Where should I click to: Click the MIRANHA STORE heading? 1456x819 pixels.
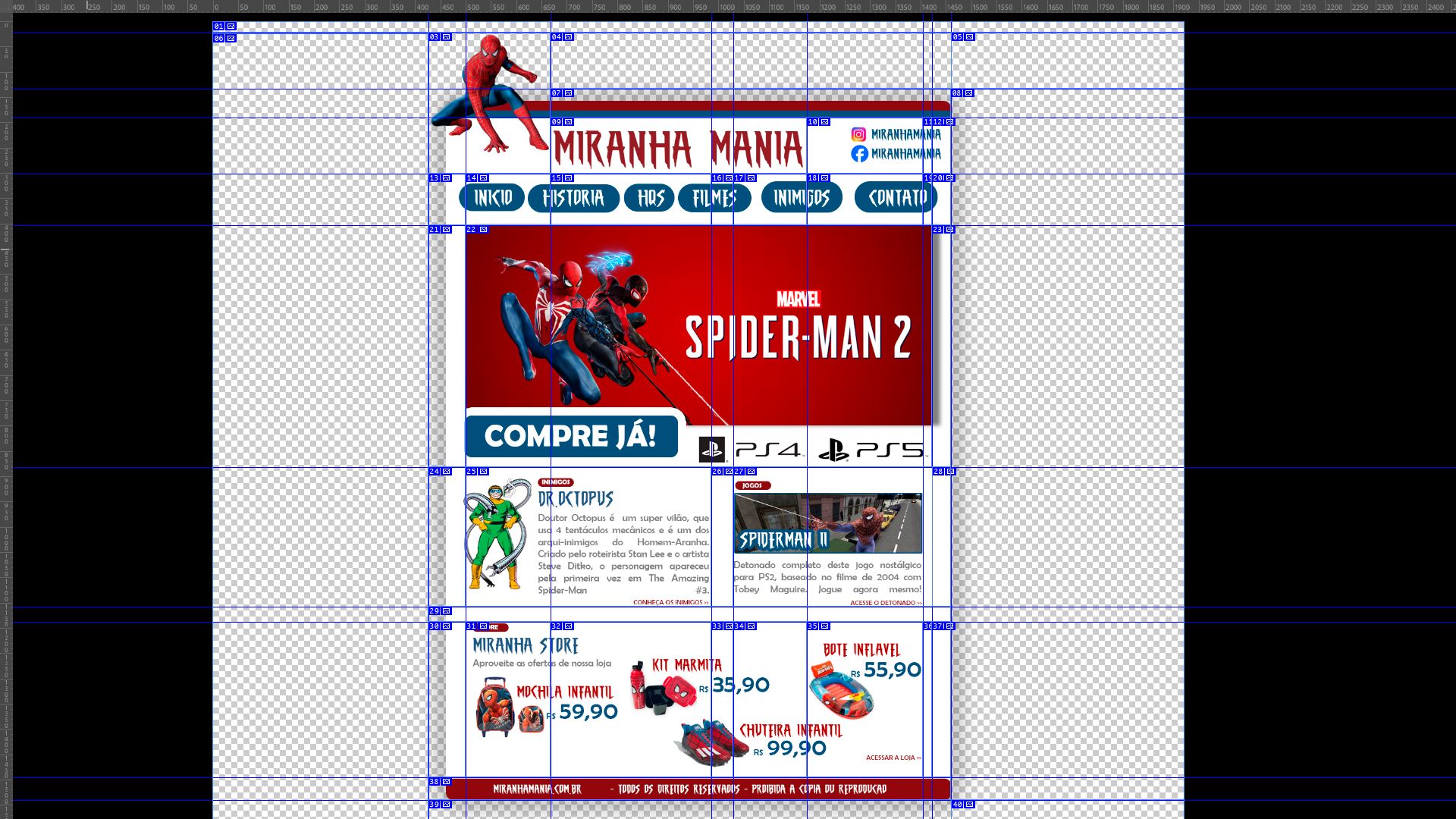tap(526, 646)
